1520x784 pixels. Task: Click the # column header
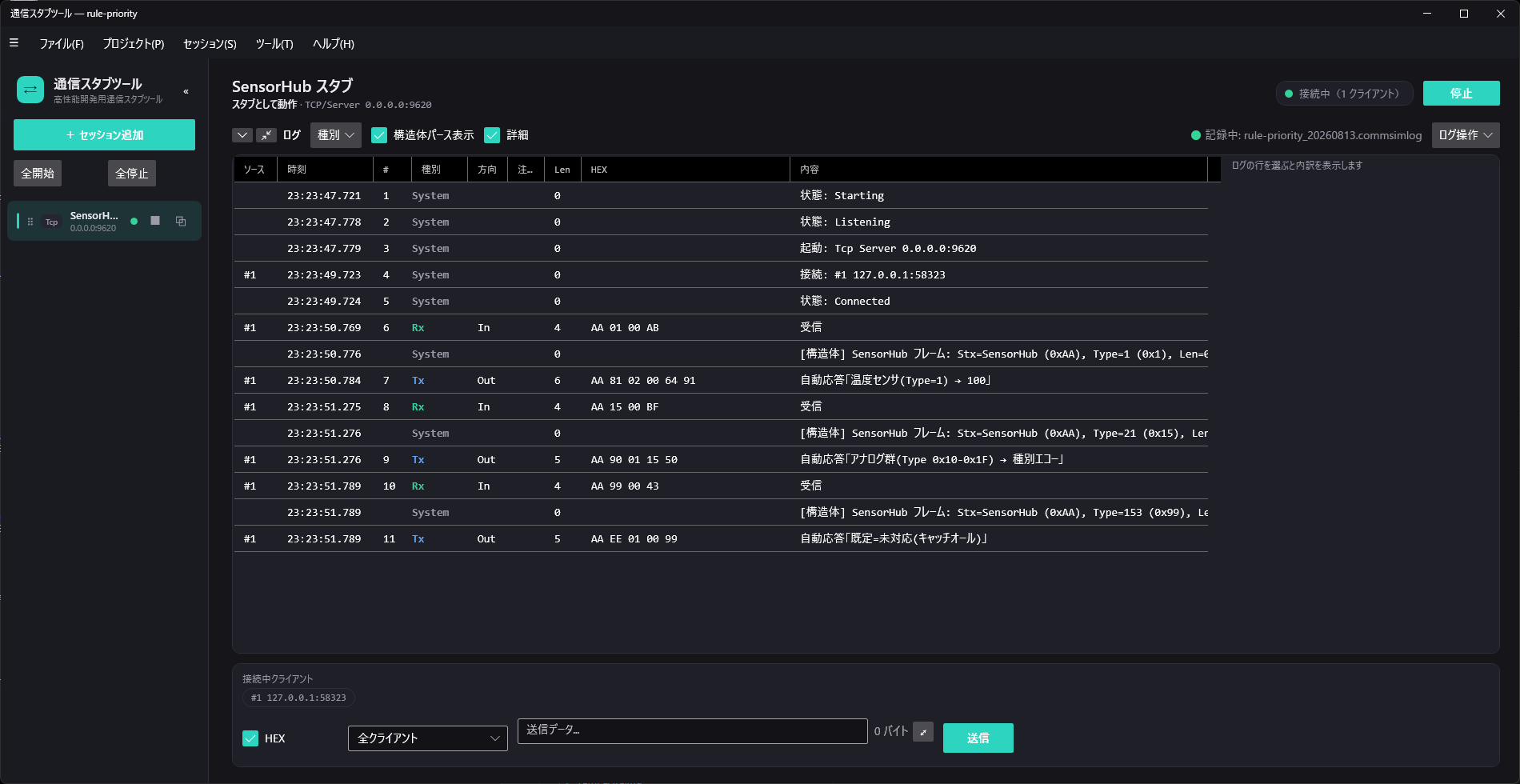[391, 170]
